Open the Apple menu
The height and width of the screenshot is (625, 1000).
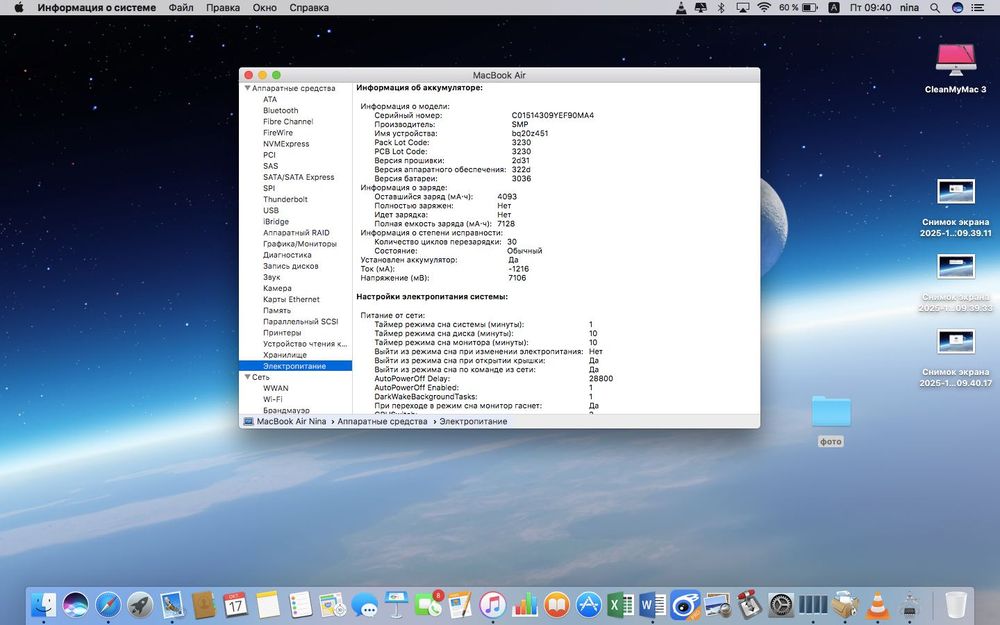click(18, 7)
